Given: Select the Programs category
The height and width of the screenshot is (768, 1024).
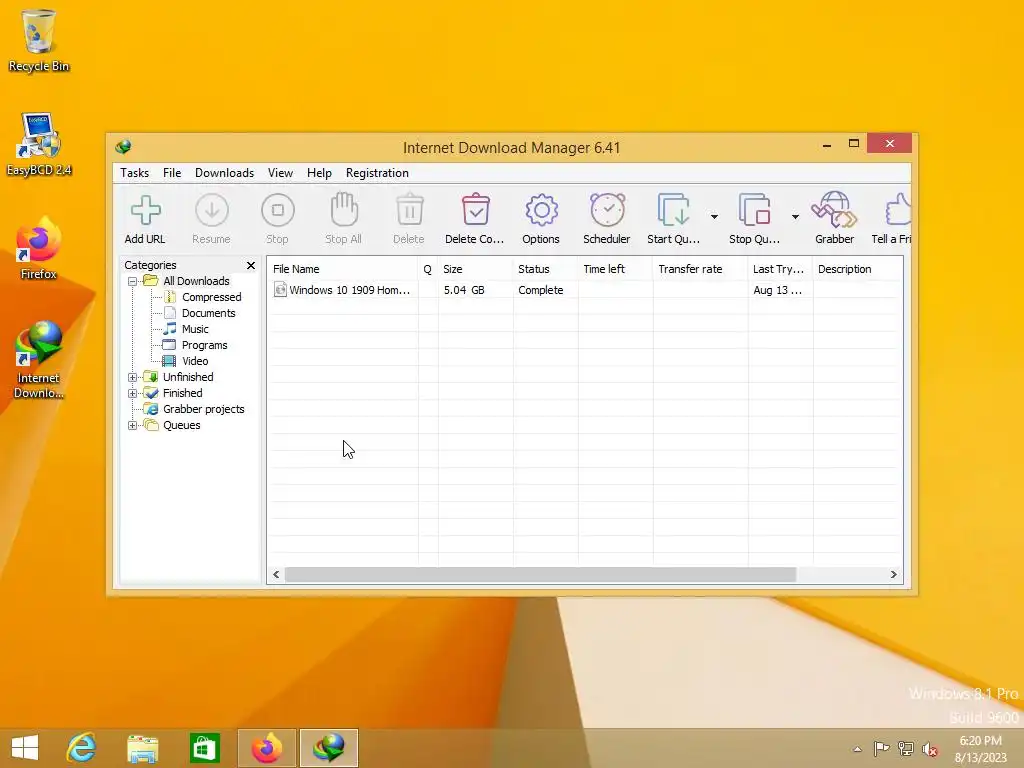Looking at the screenshot, I should click(x=204, y=345).
